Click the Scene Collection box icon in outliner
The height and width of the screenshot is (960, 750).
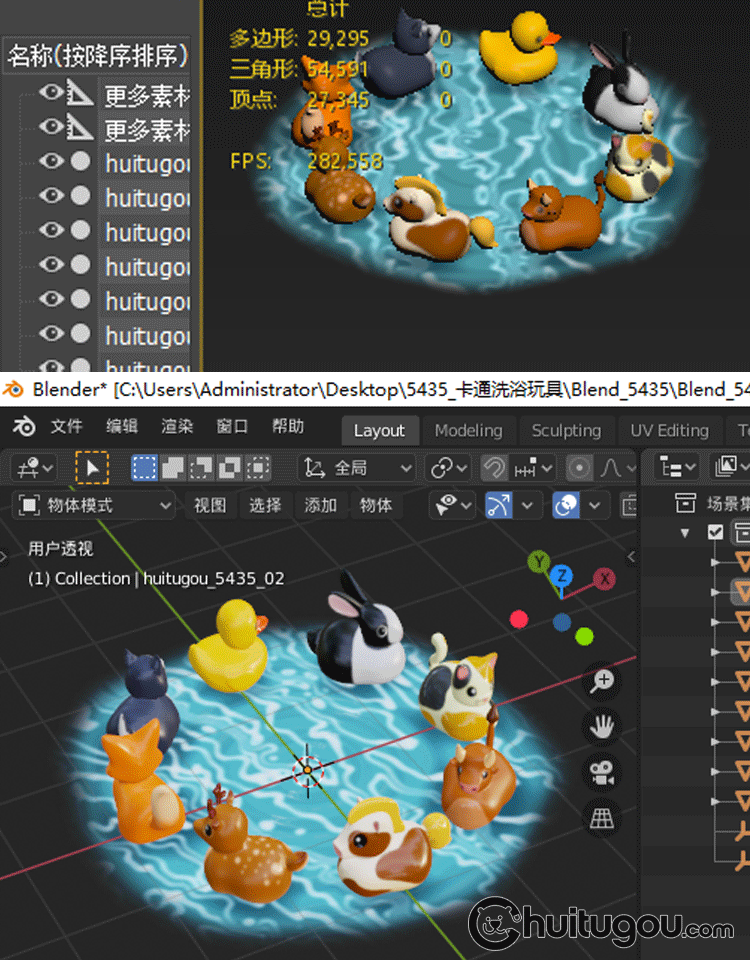pos(686,503)
